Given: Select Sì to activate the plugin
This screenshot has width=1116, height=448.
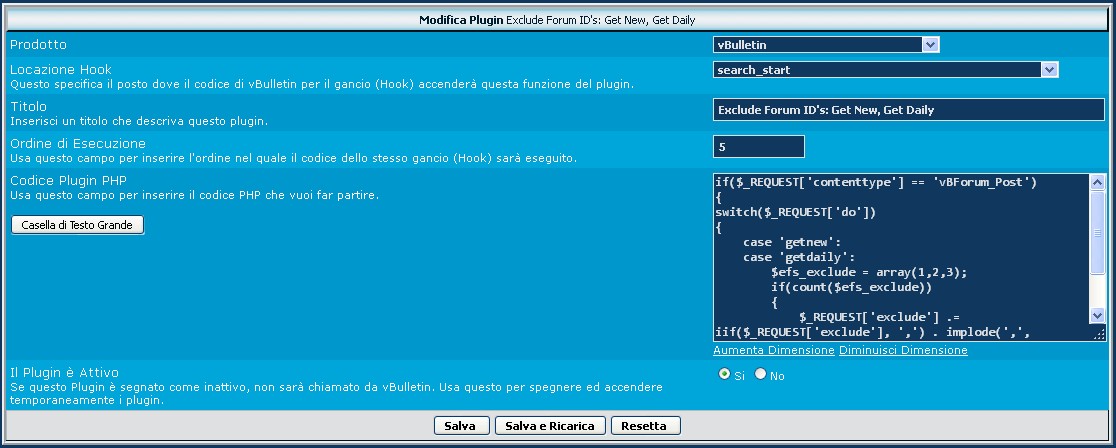Looking at the screenshot, I should (725, 374).
